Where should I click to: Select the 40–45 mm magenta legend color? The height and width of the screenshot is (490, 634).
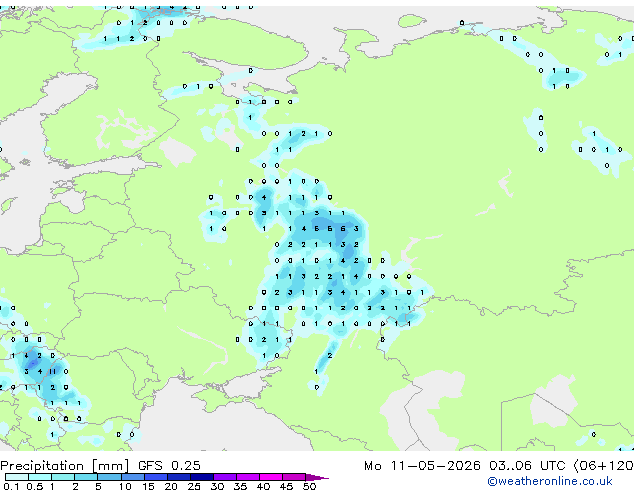coord(271,477)
